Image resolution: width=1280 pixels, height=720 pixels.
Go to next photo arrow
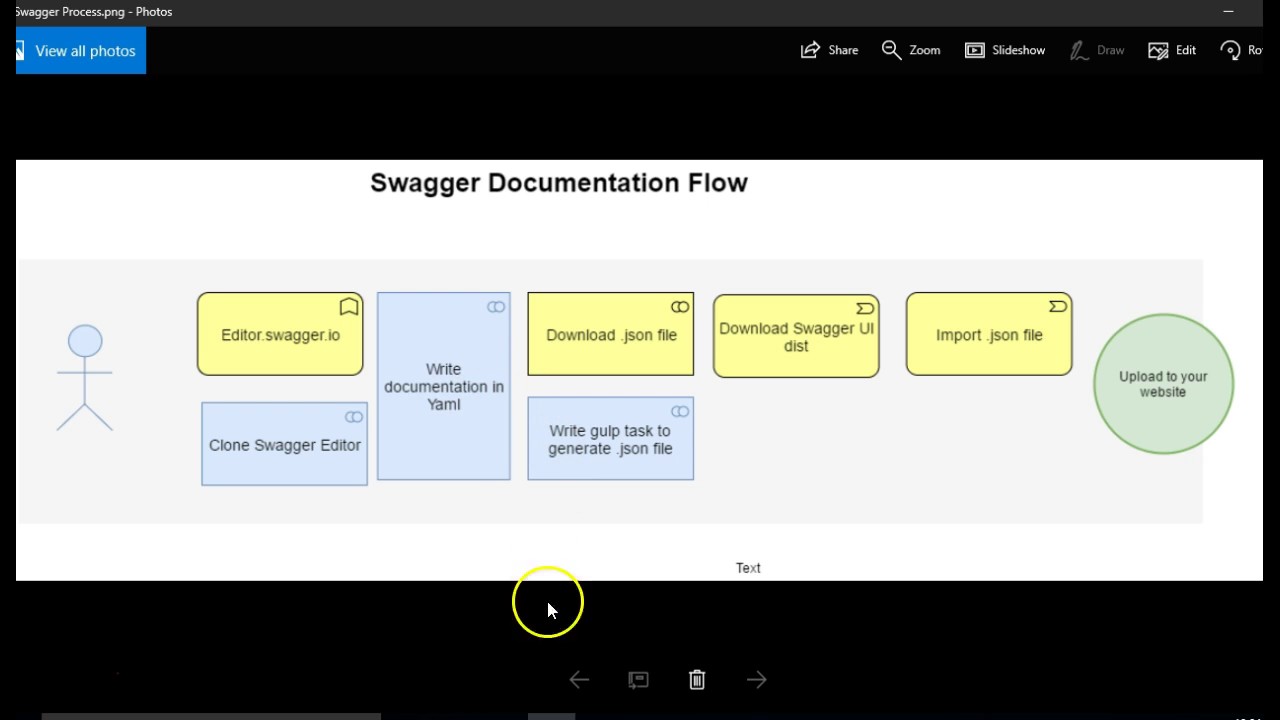[x=757, y=680]
